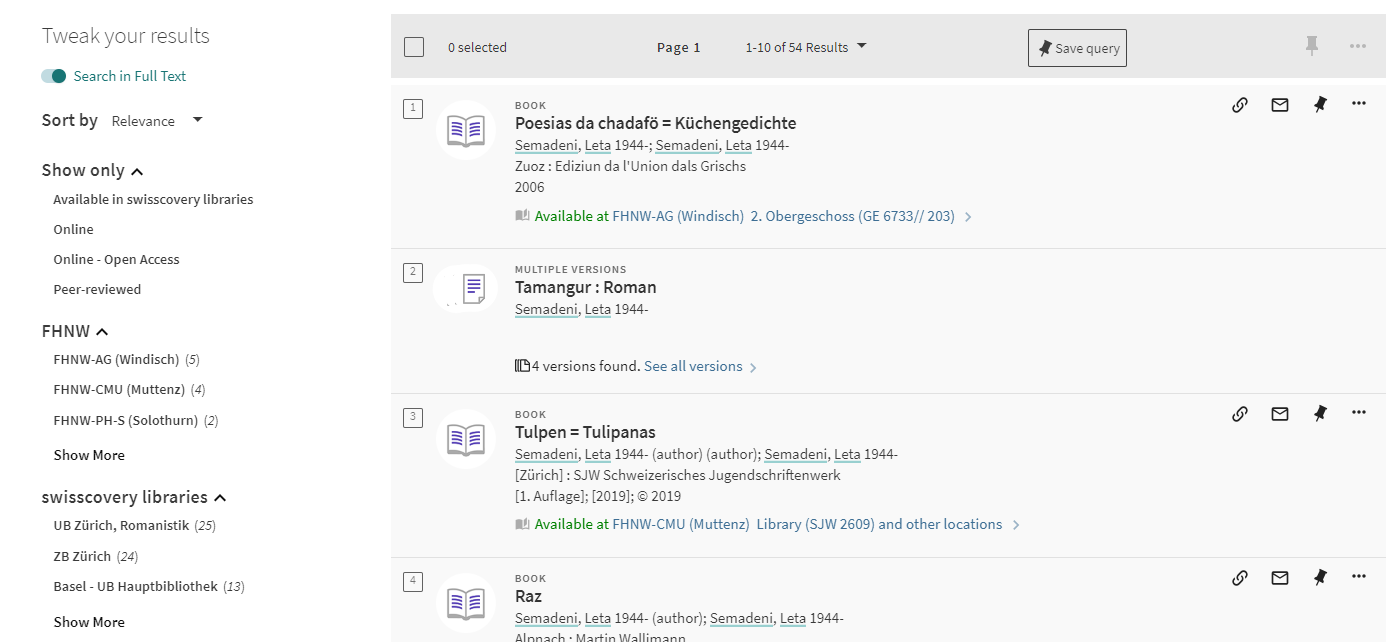The image size is (1391, 642).
Task: Email the Poesias da chadafö record
Action: [1280, 104]
